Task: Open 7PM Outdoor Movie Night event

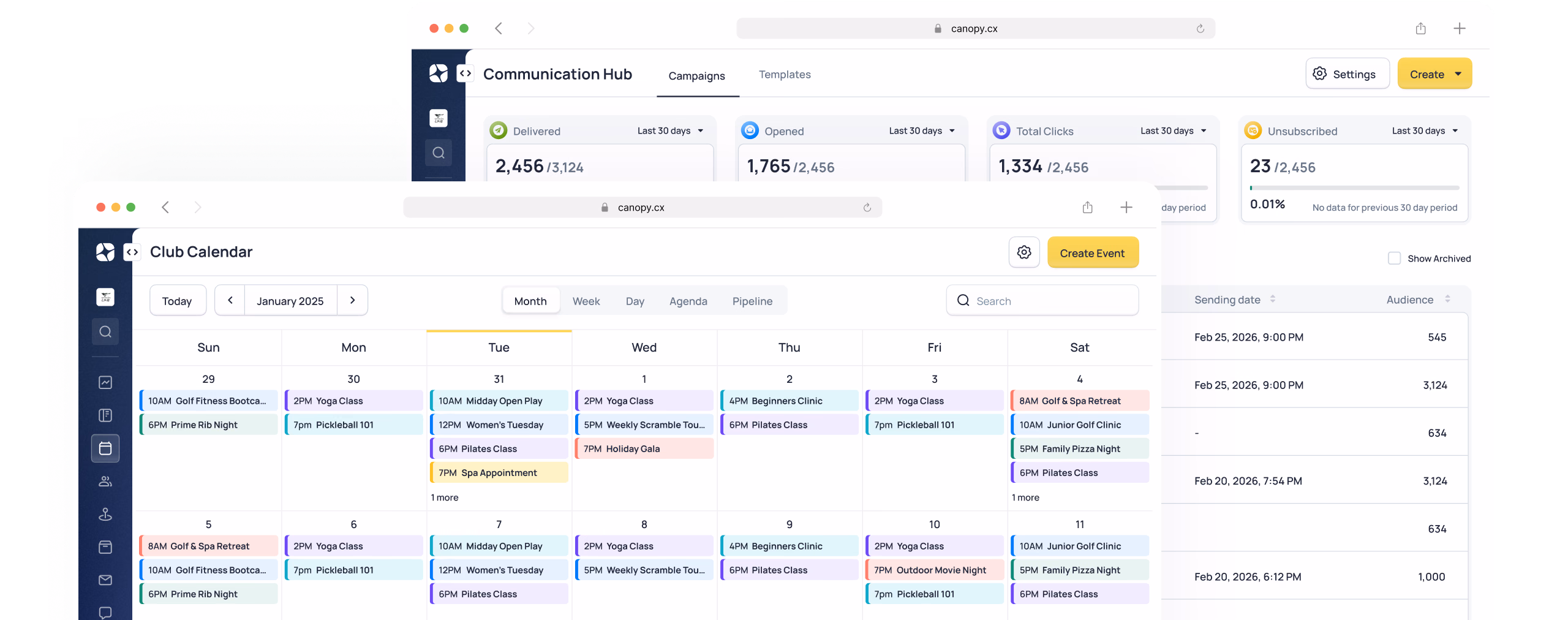Action: [x=935, y=570]
